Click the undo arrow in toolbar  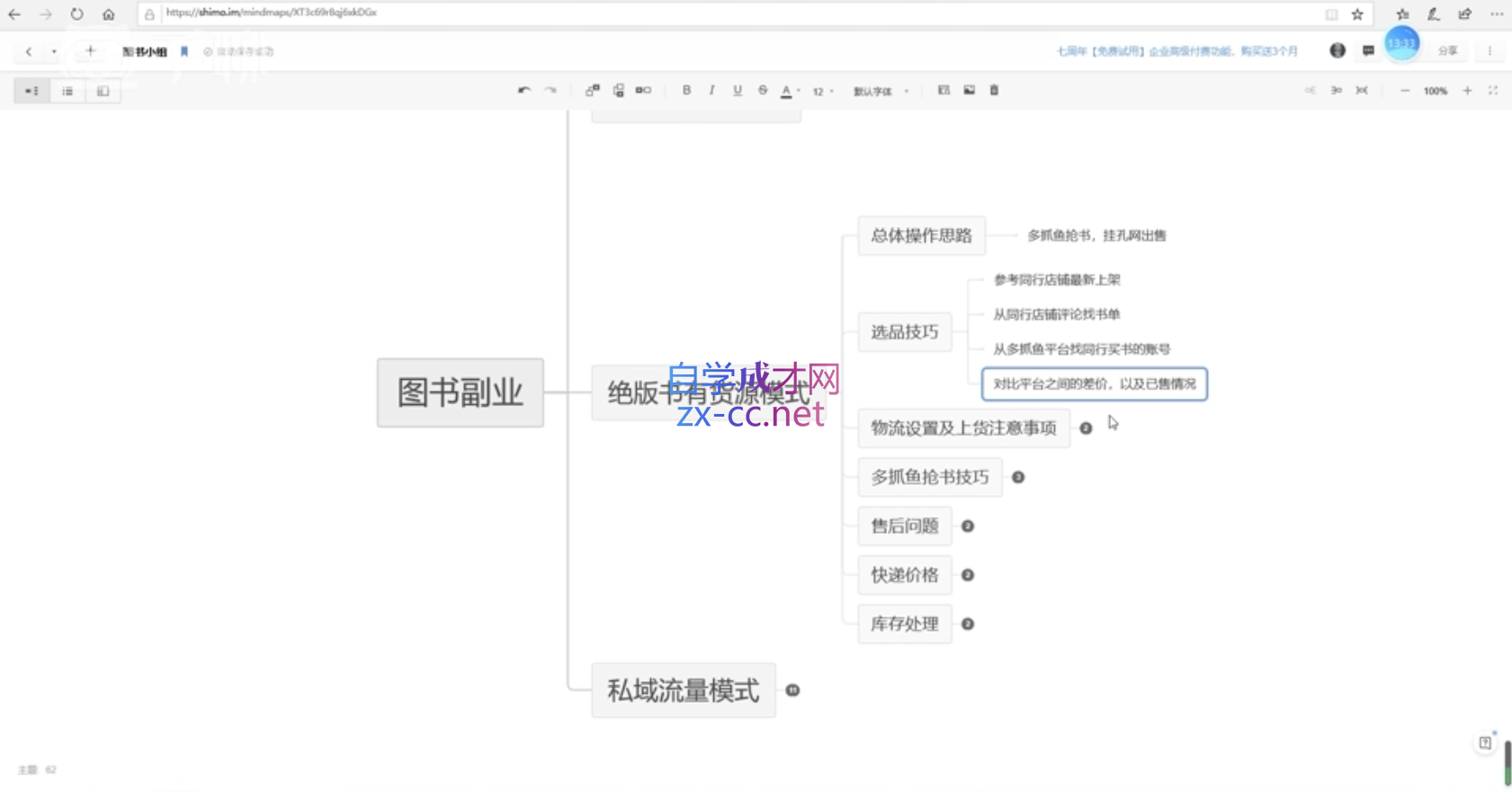coord(523,91)
